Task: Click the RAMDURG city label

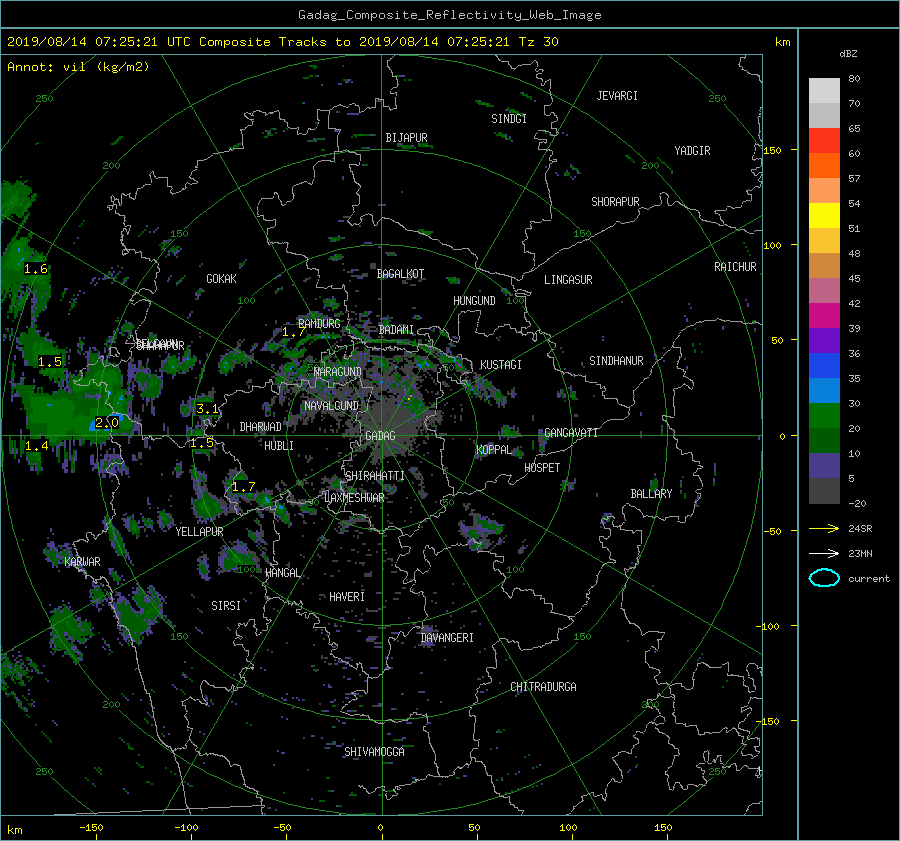Action: point(319,324)
